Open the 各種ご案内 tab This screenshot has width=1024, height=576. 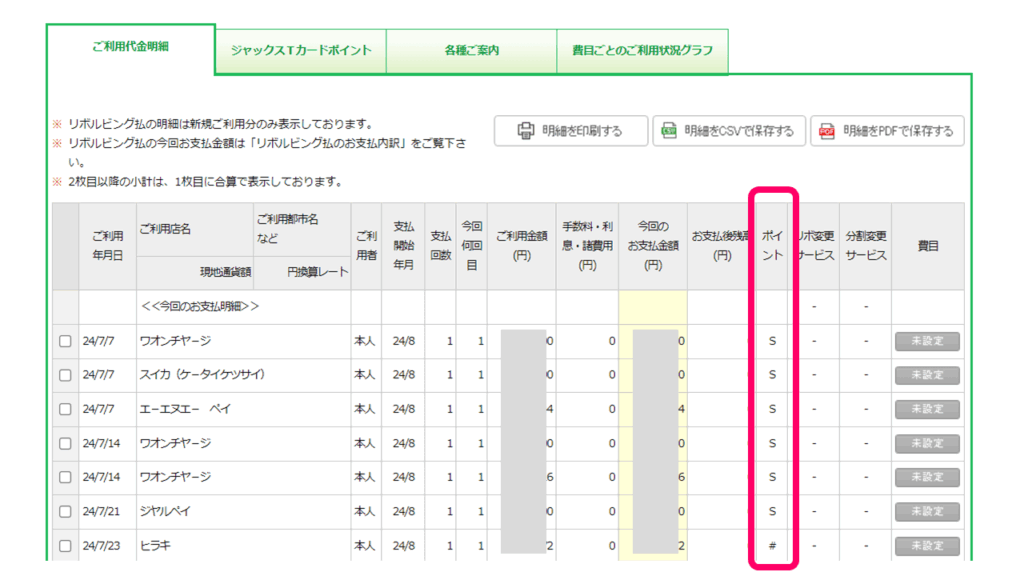tap(471, 50)
